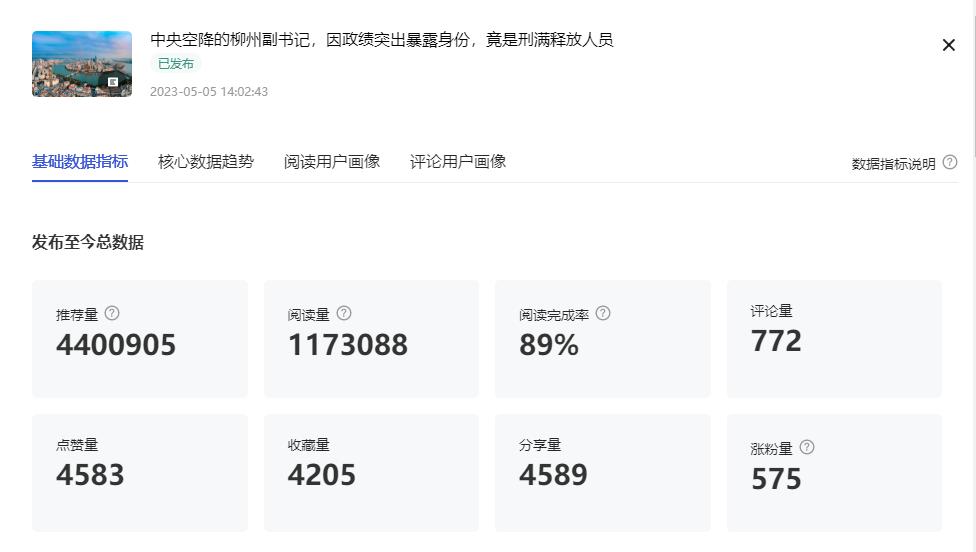Click the 评论量 value 772

[x=776, y=341]
